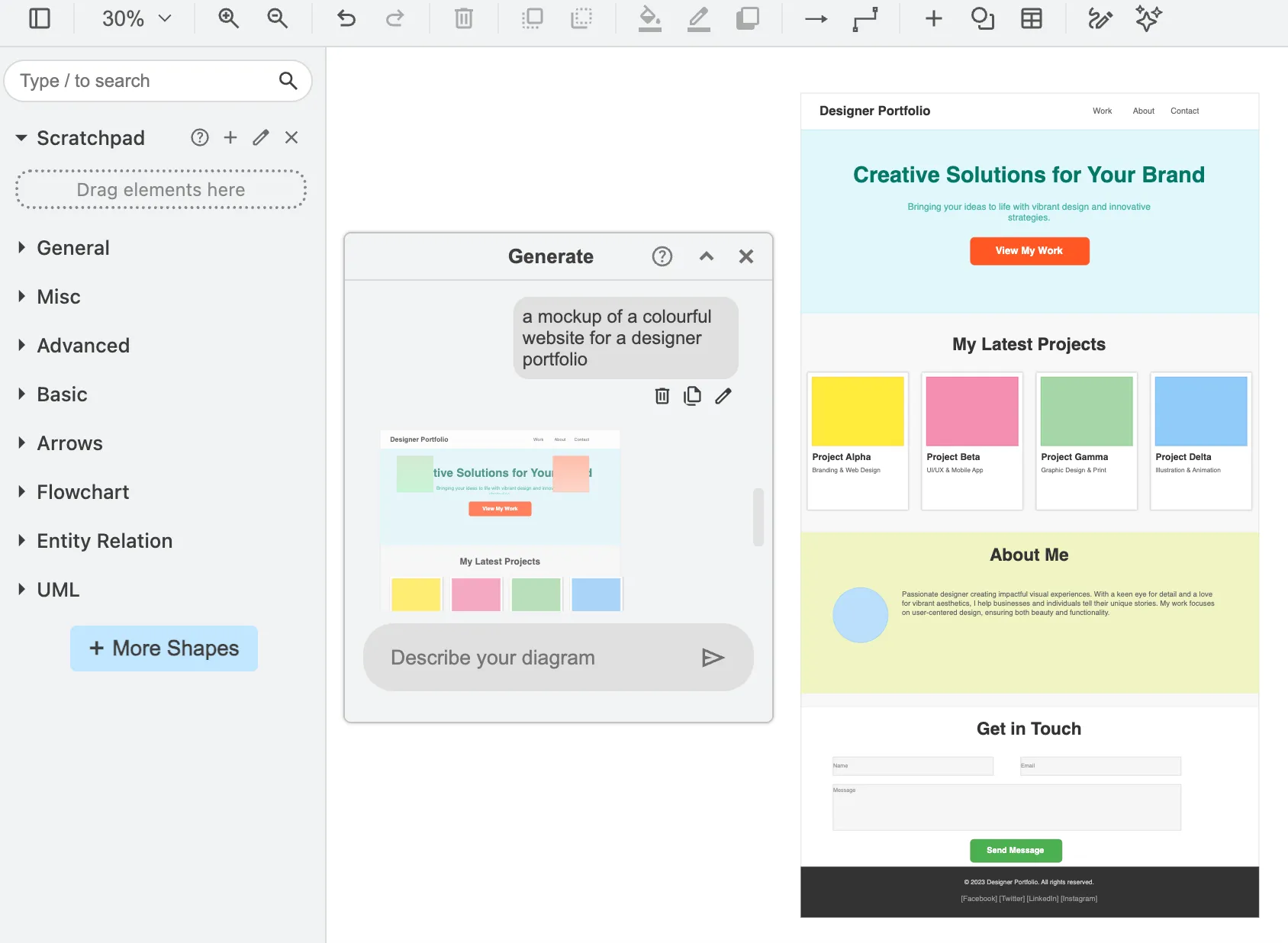Click the undo arrow icon
The width and height of the screenshot is (1288, 943).
tap(346, 18)
